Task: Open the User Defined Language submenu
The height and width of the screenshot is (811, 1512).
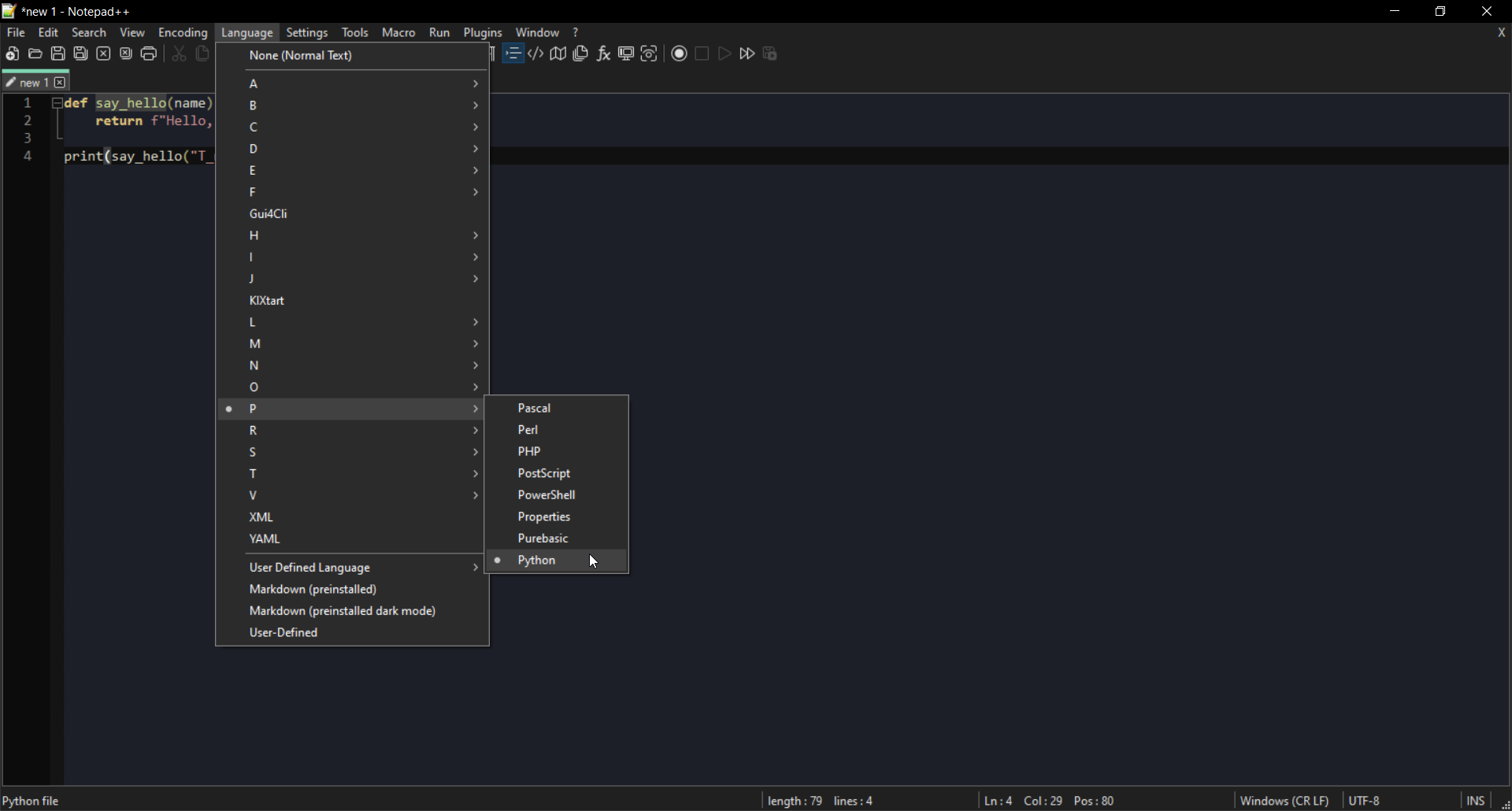Action: point(309,567)
